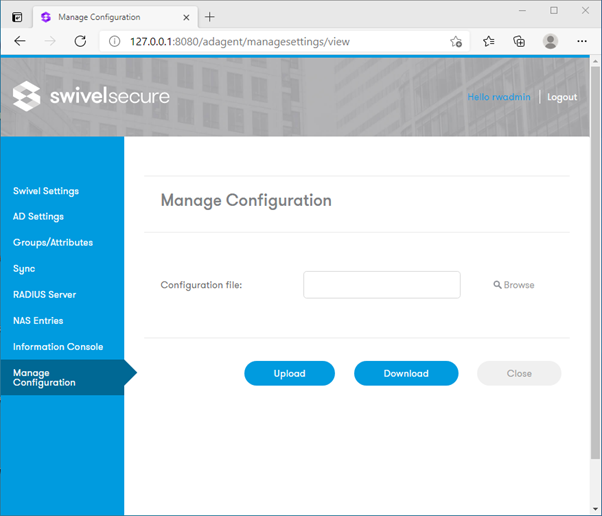This screenshot has width=602, height=516.
Task: Go to Groups/Attributes page
Action: pyautogui.click(x=53, y=243)
